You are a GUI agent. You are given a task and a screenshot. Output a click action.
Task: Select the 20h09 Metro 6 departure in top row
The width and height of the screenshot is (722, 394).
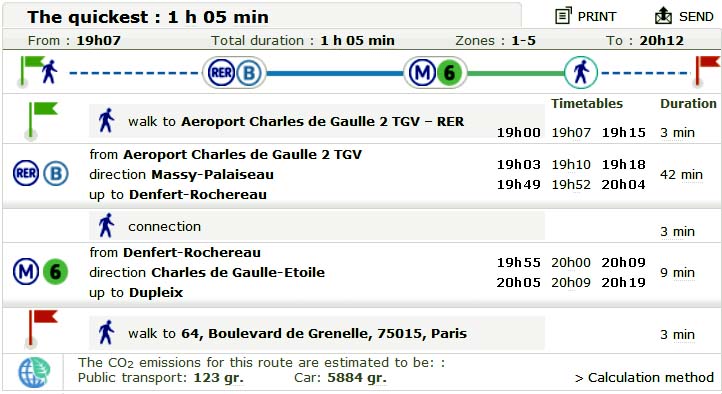click(x=623, y=262)
